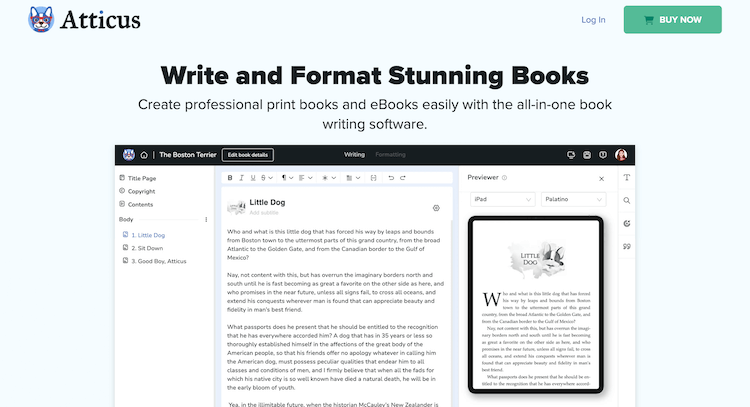Click Edit book details button

[x=248, y=155]
